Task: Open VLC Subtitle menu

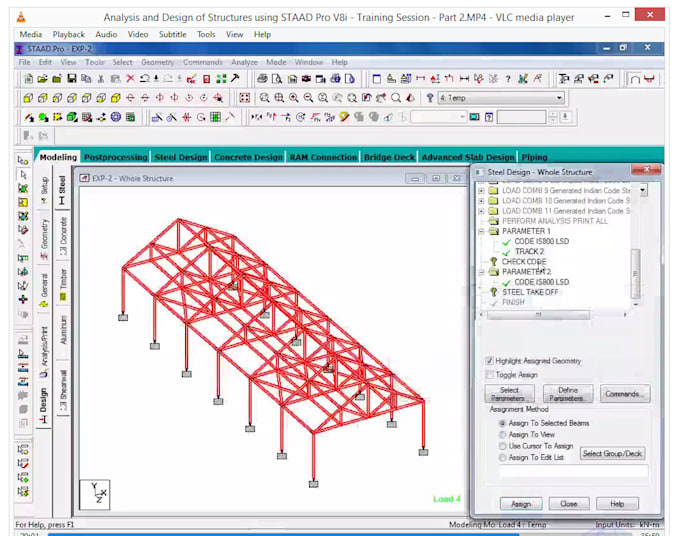Action: point(172,34)
